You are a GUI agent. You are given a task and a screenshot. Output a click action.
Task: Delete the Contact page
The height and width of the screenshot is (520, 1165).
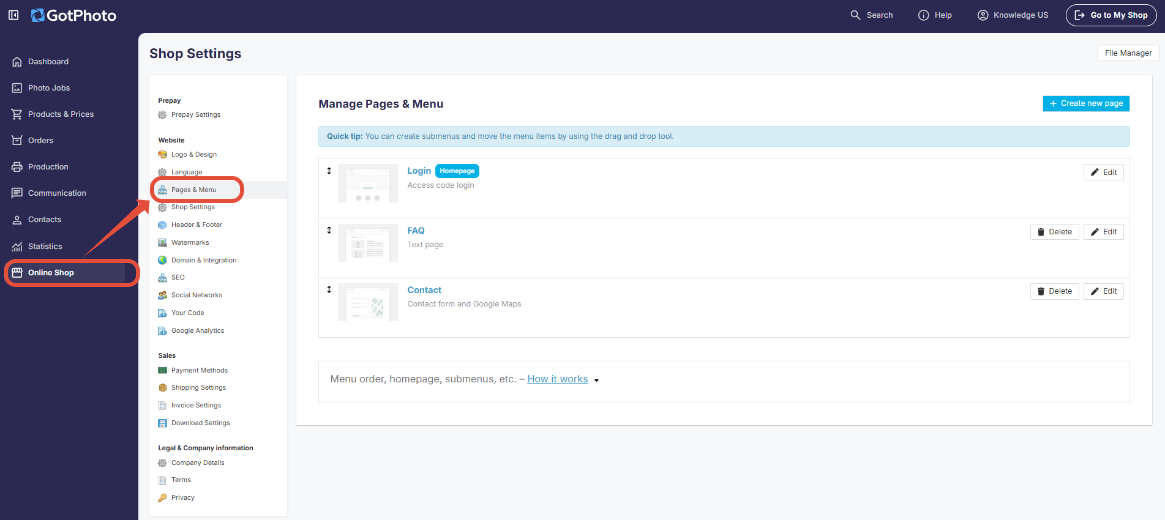pos(1054,291)
